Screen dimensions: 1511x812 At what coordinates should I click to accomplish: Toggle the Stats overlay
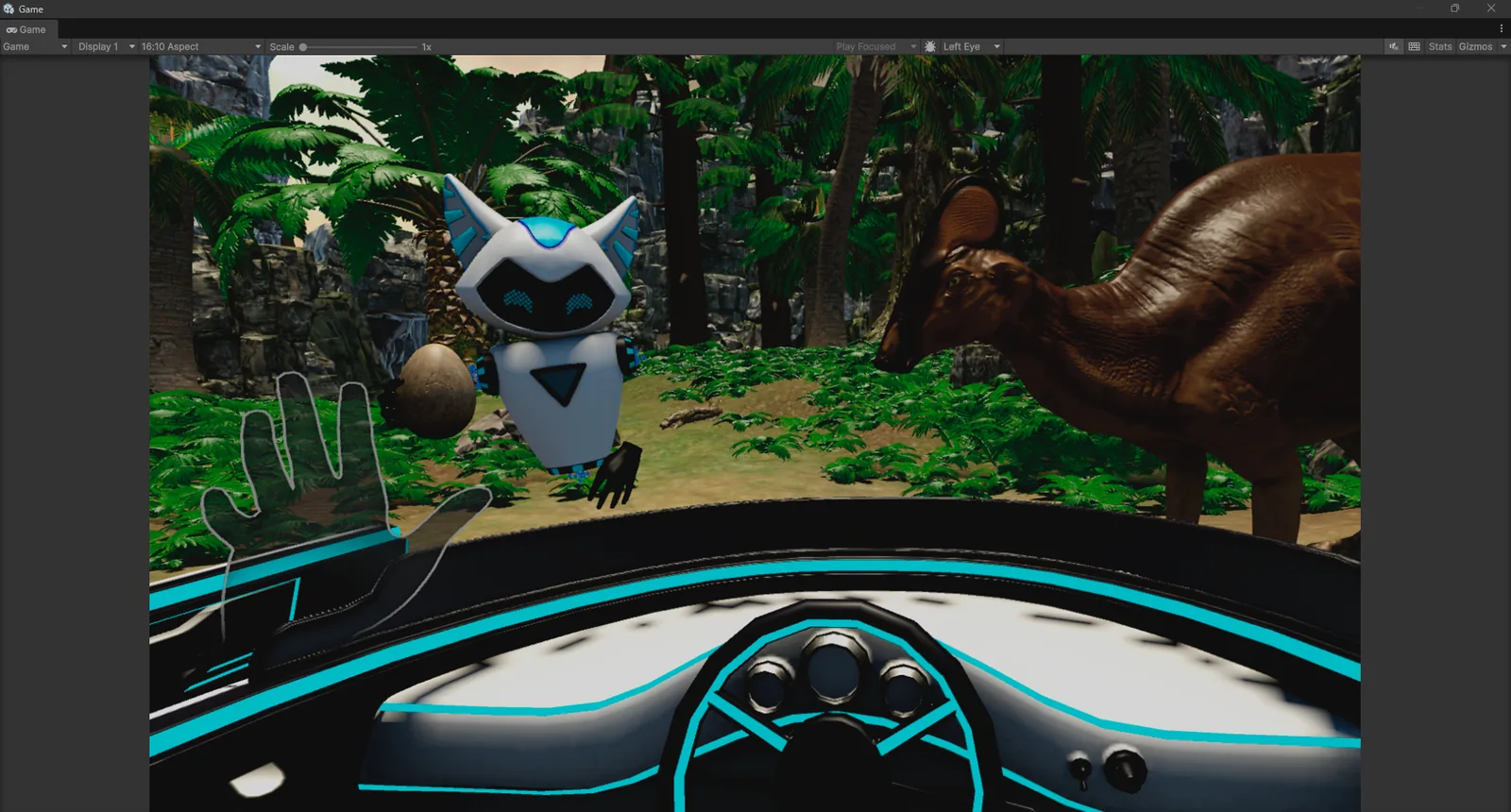pyautogui.click(x=1440, y=46)
